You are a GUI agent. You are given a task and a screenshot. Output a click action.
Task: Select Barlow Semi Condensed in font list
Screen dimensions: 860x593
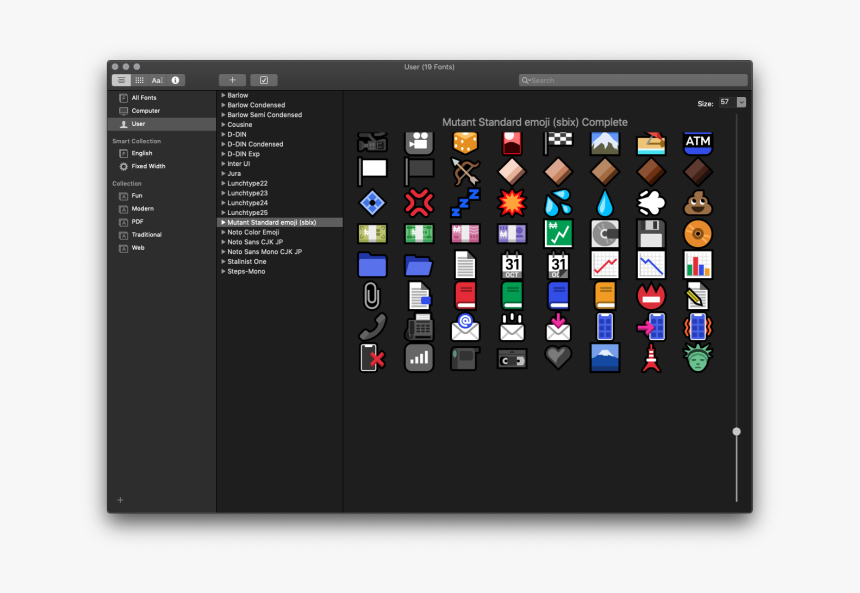(280, 115)
